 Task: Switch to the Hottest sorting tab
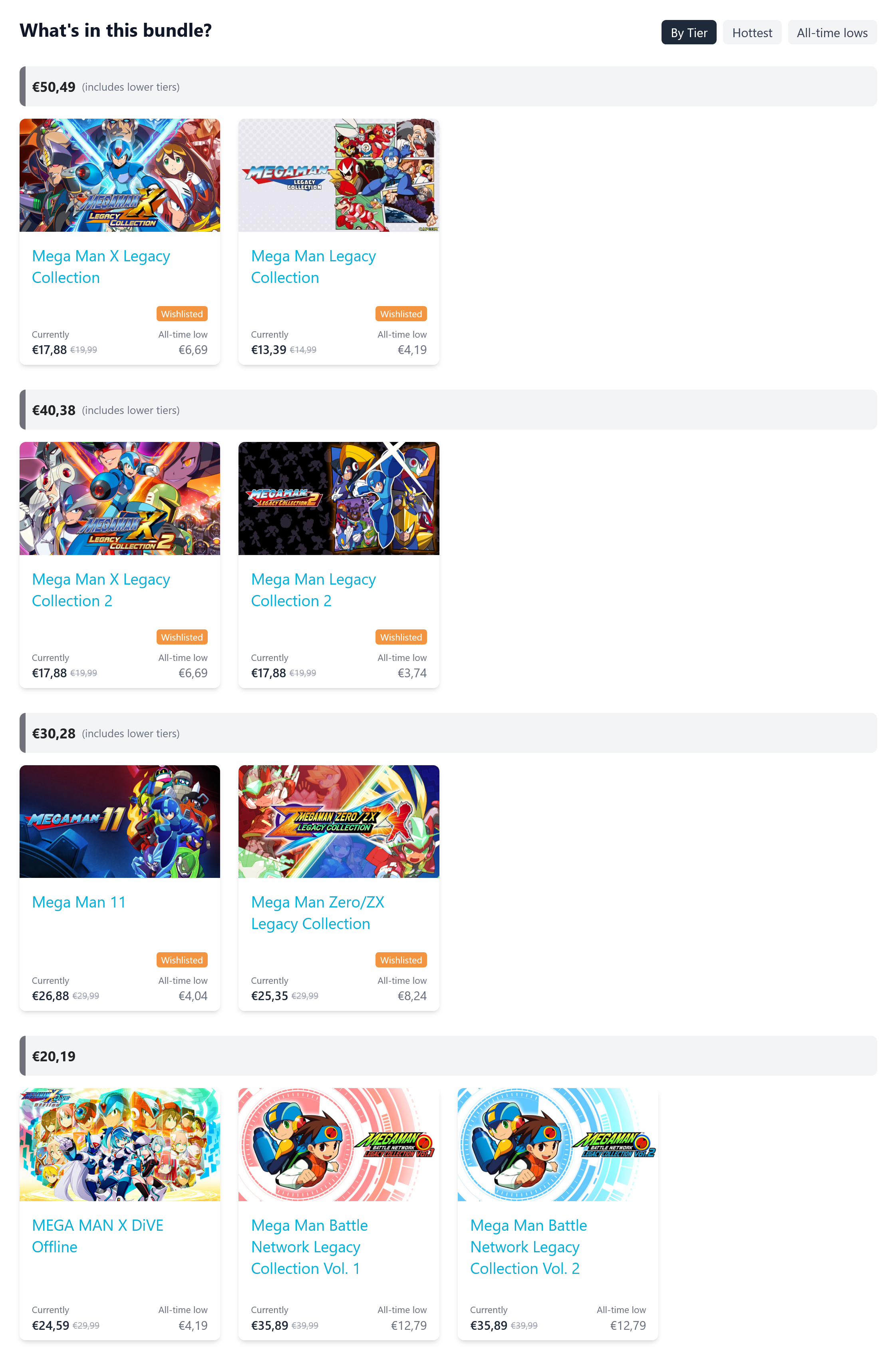pyautogui.click(x=751, y=33)
